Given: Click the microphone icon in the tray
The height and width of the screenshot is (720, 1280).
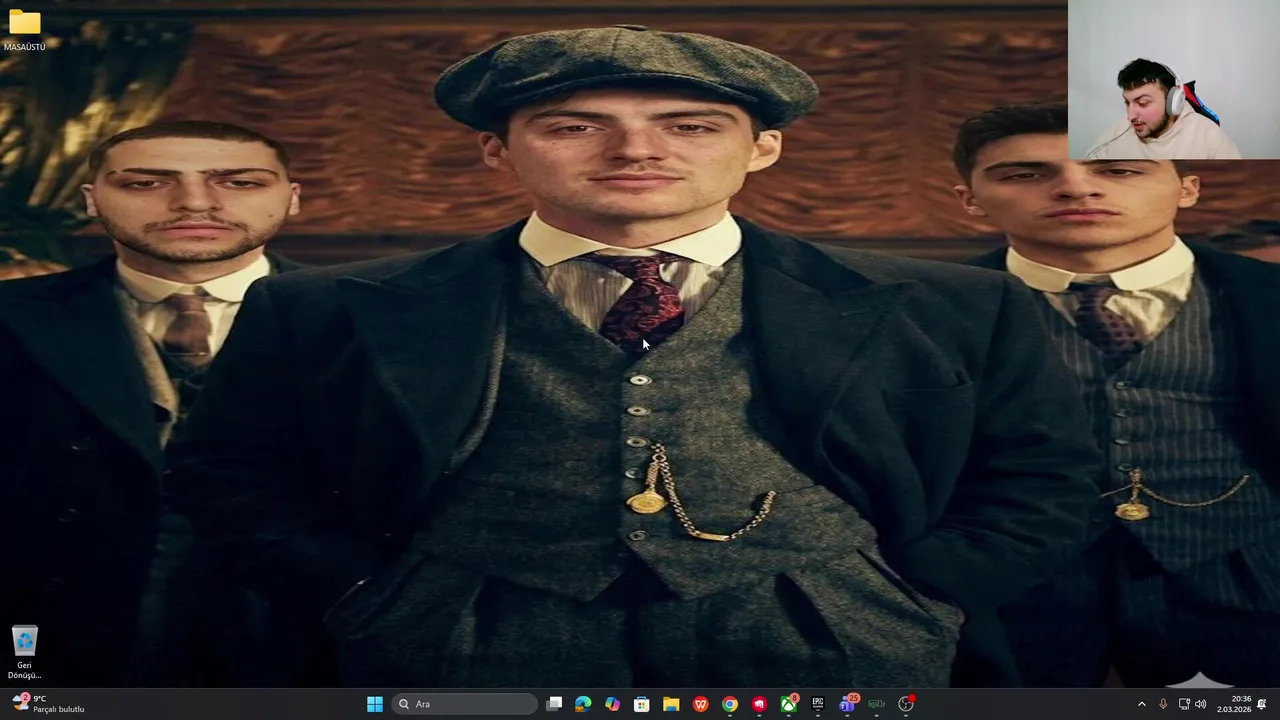Looking at the screenshot, I should click(1163, 704).
